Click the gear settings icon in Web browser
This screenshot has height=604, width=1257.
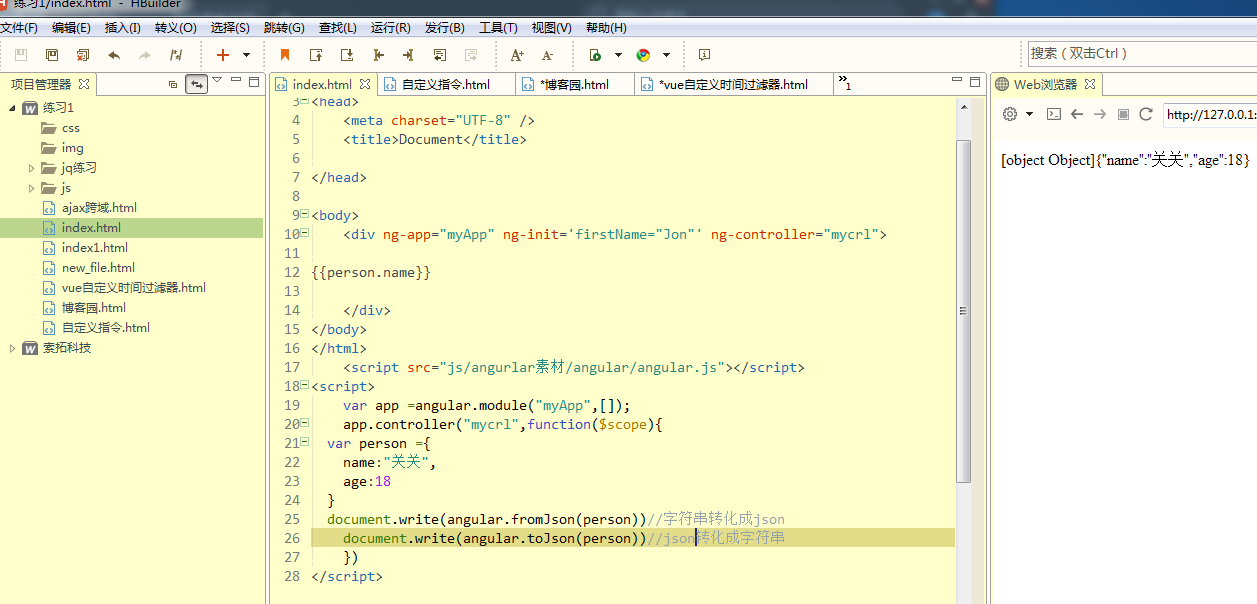point(1010,114)
